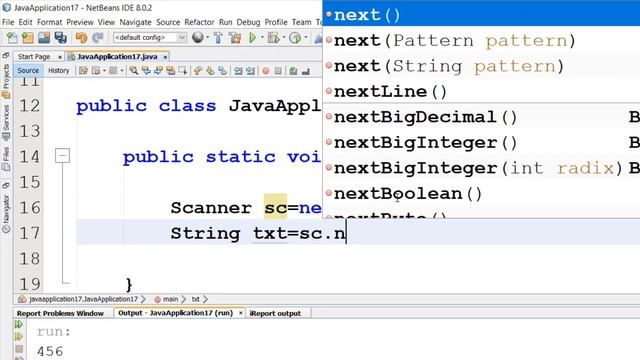
Task: Click the Toggle Bookmark icon
Action: (223, 71)
